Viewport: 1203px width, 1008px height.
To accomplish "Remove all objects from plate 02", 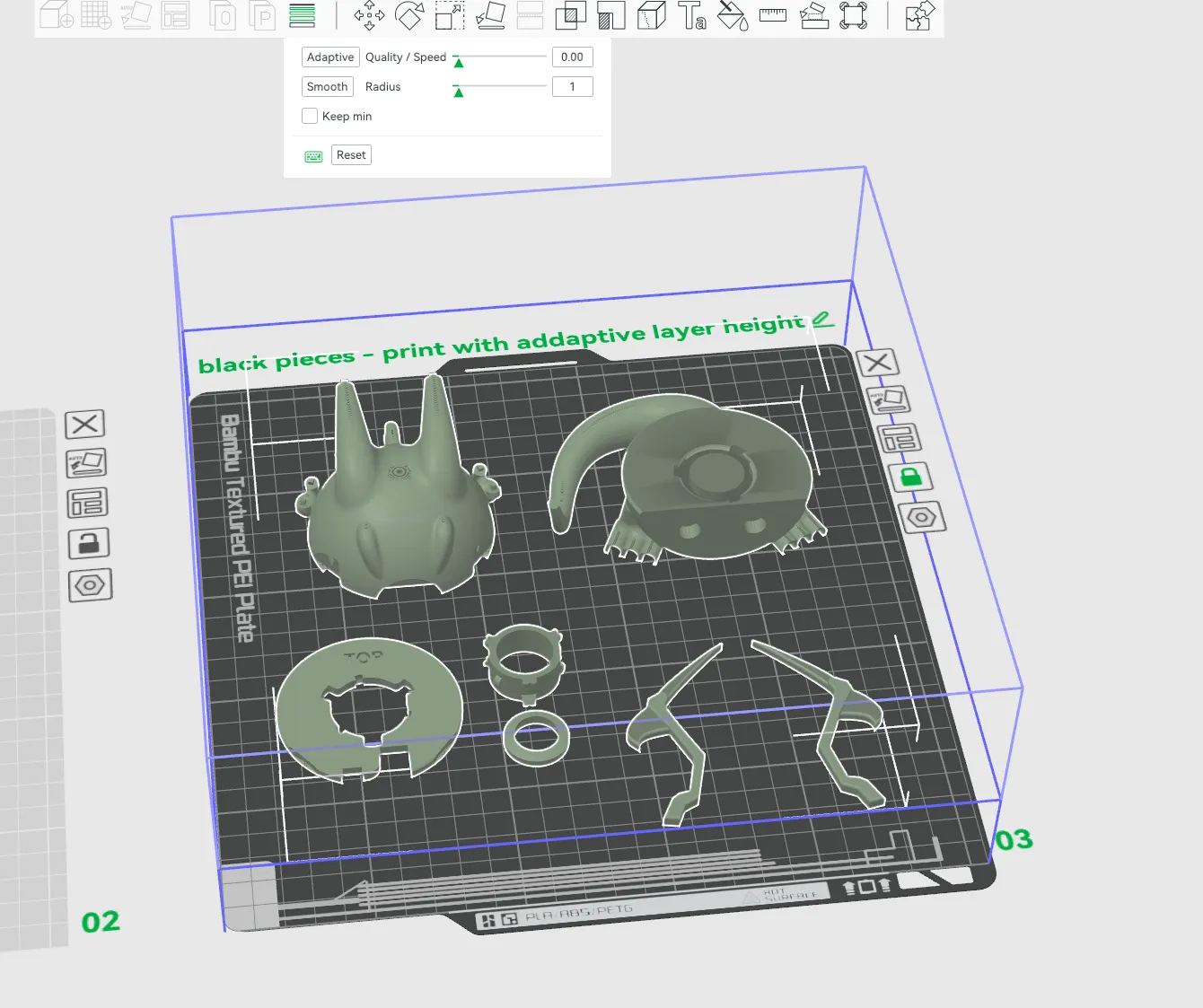I will pyautogui.click(x=85, y=425).
